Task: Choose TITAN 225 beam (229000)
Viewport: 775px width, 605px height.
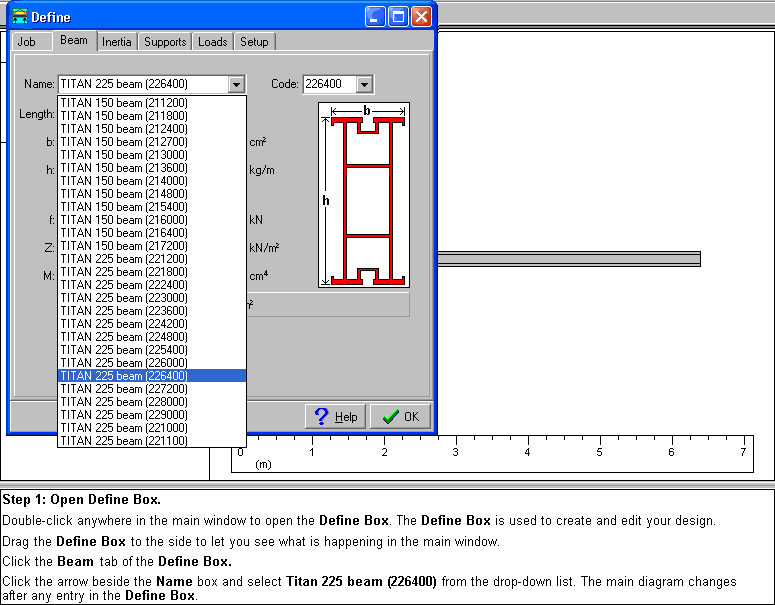Action: point(124,415)
